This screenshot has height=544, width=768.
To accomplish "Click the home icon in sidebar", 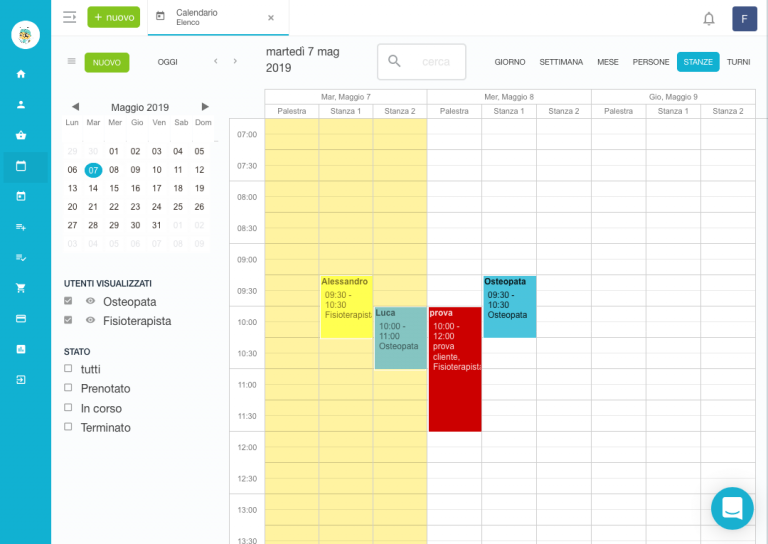I will click(x=21, y=74).
